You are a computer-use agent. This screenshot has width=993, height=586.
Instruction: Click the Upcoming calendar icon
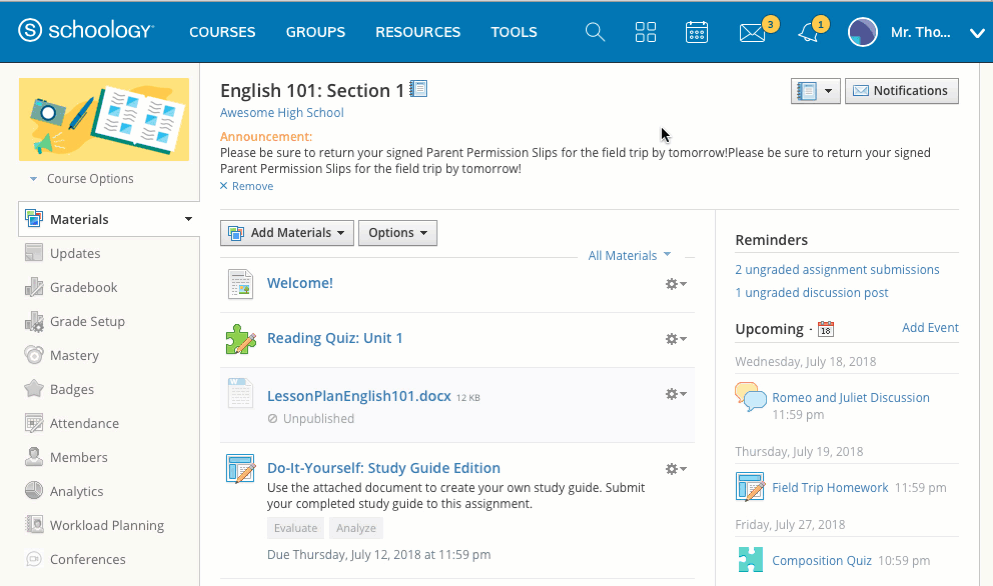pyautogui.click(x=825, y=329)
